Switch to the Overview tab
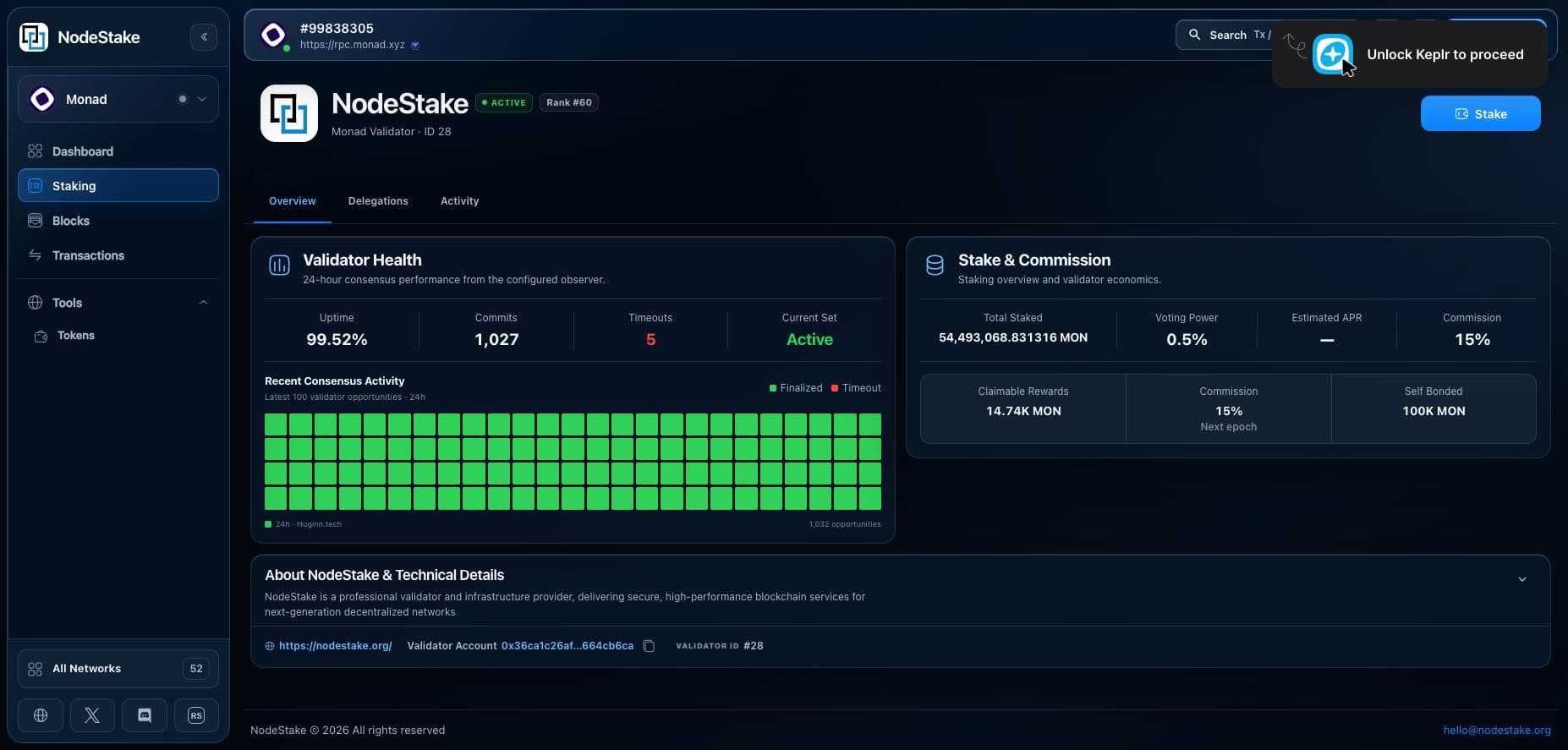1568x750 pixels. [293, 201]
